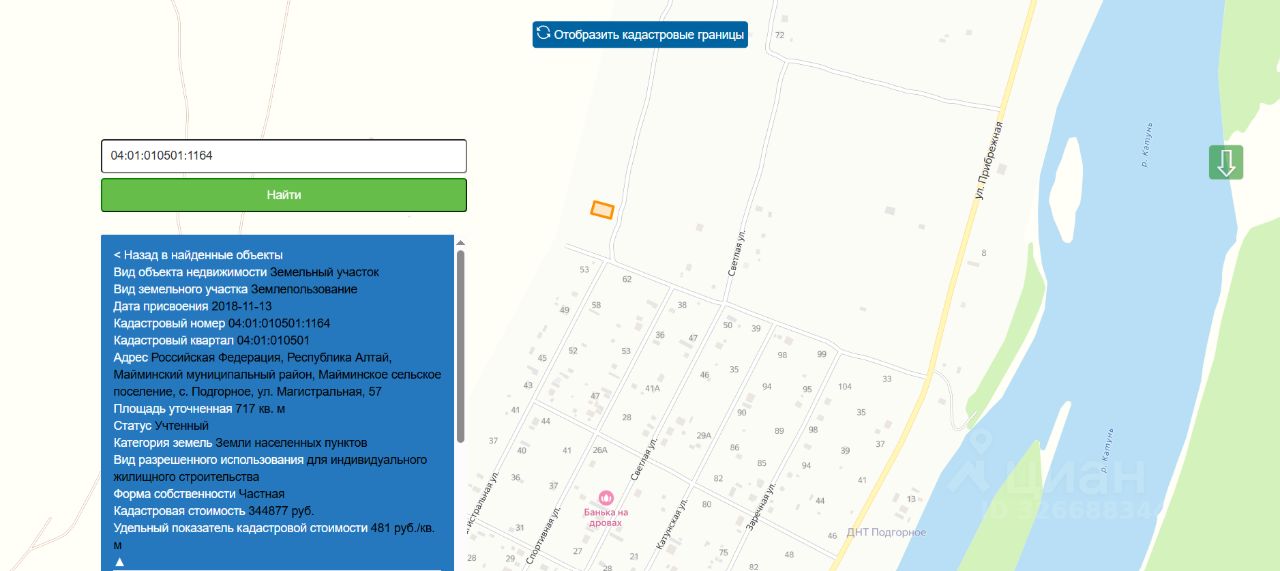
Task: Open the Банька на дровах map marker
Action: coord(606,497)
